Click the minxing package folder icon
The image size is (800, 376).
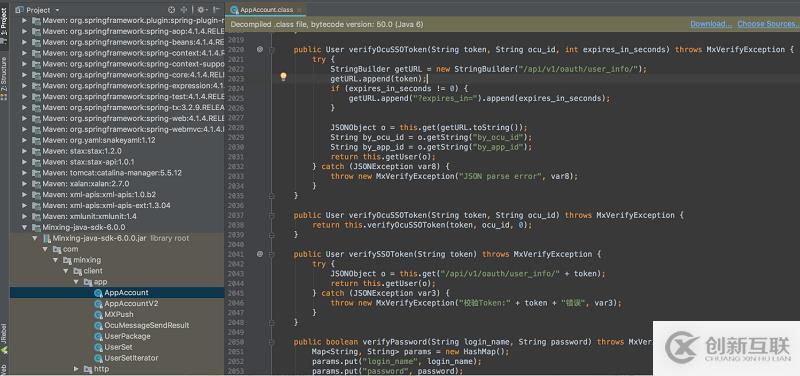coord(67,260)
